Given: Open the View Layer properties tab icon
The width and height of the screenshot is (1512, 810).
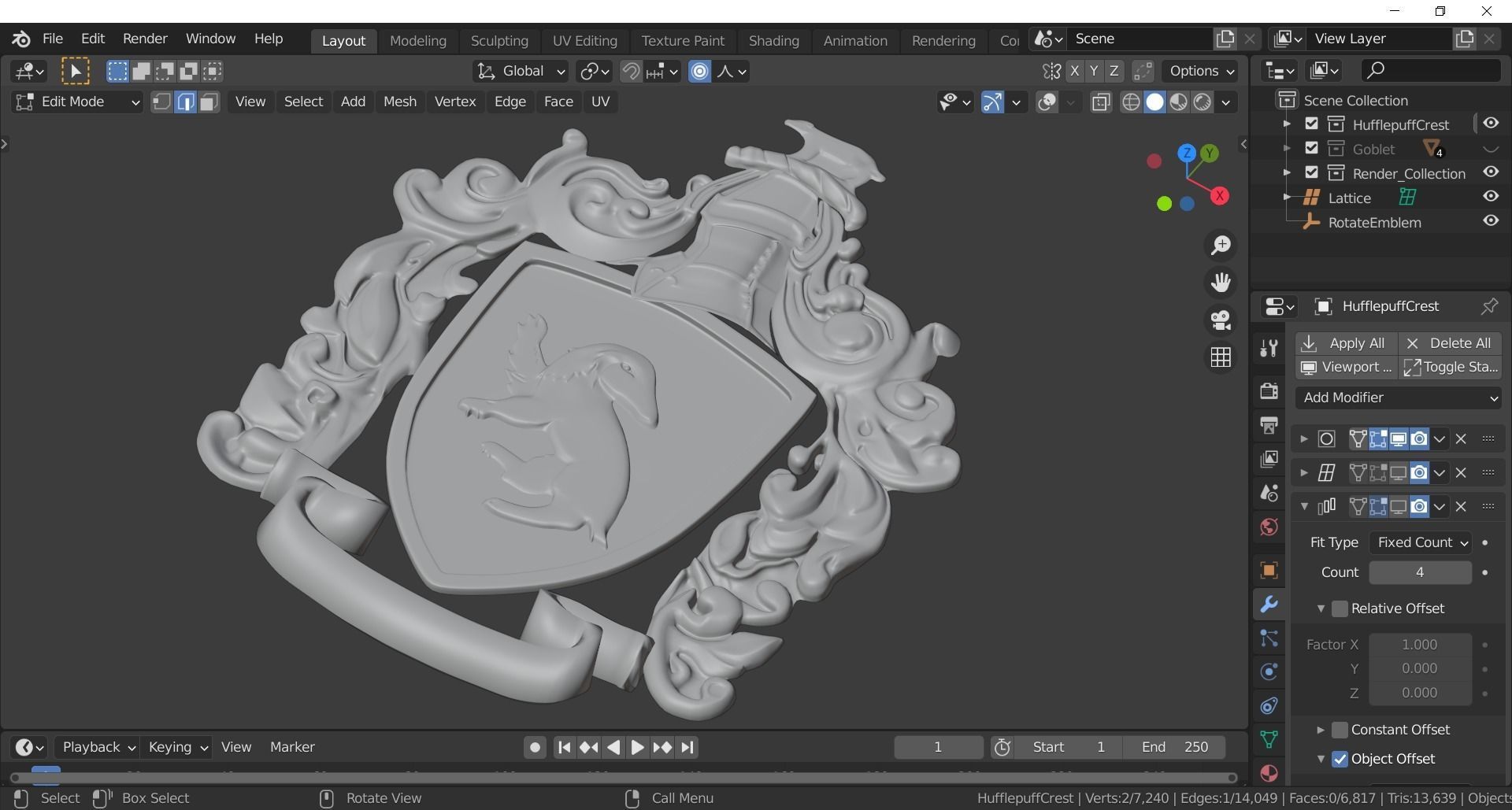Looking at the screenshot, I should tap(1269, 459).
